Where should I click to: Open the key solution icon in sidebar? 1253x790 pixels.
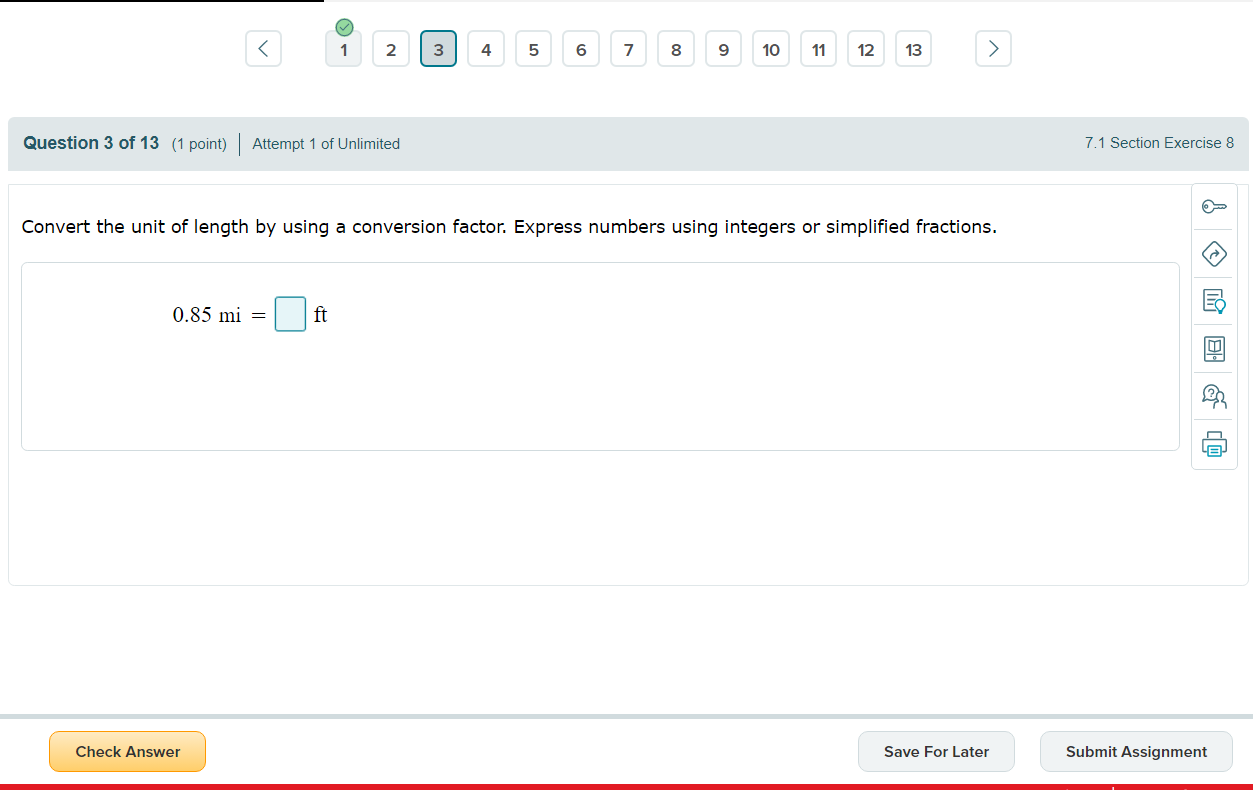1214,207
